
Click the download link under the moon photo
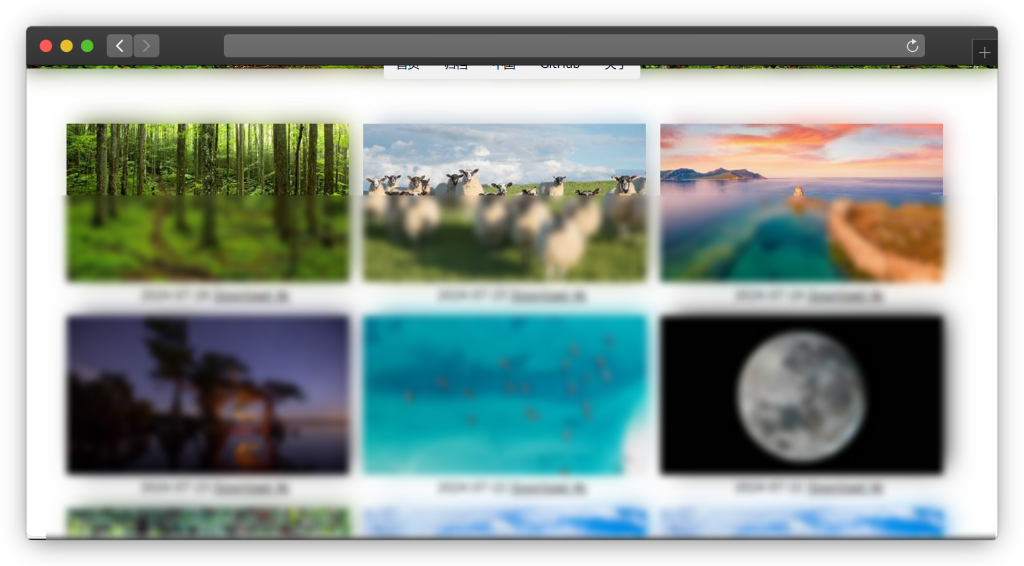845,488
